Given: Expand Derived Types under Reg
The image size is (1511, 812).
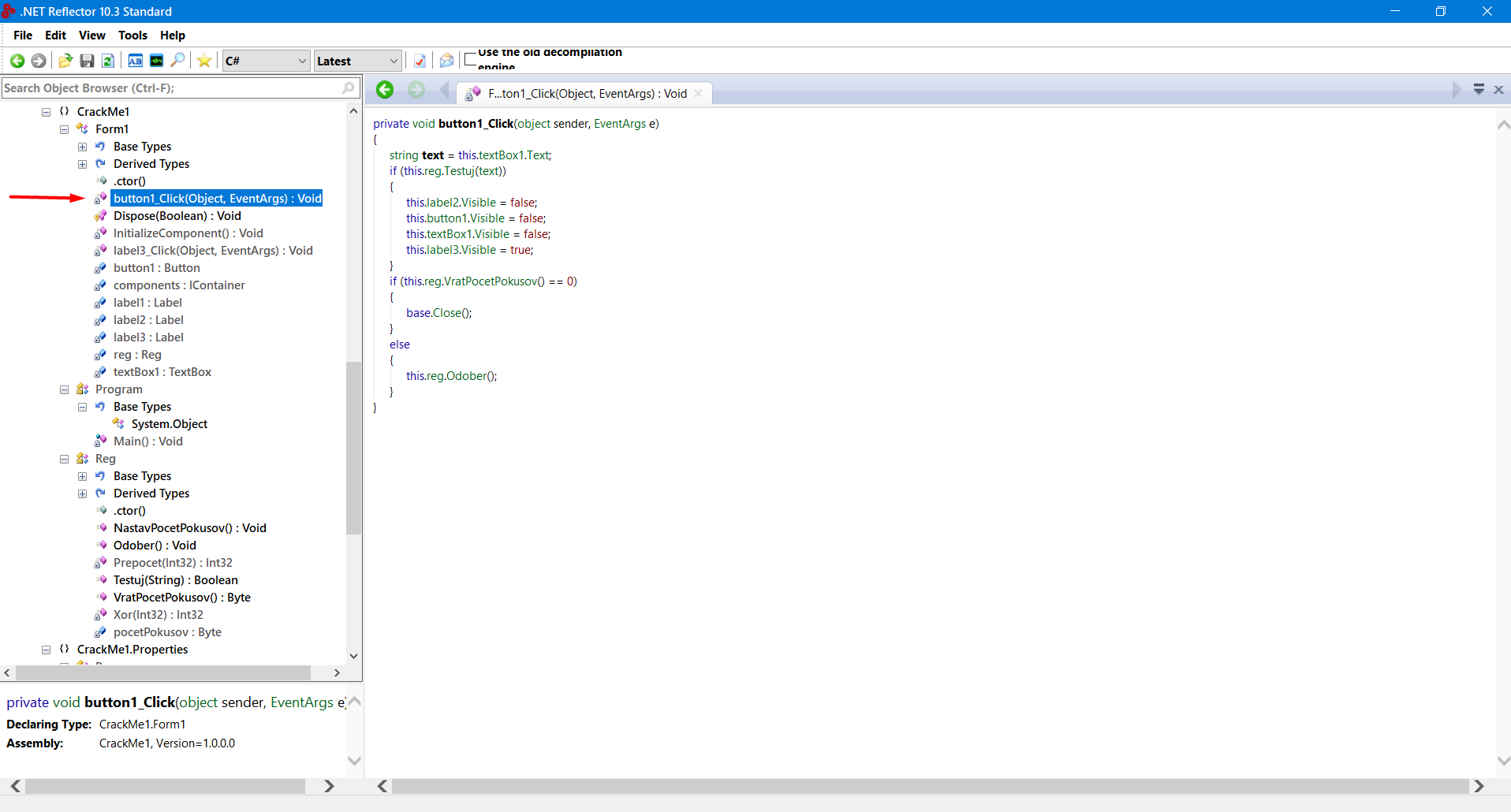Looking at the screenshot, I should 82,494.
